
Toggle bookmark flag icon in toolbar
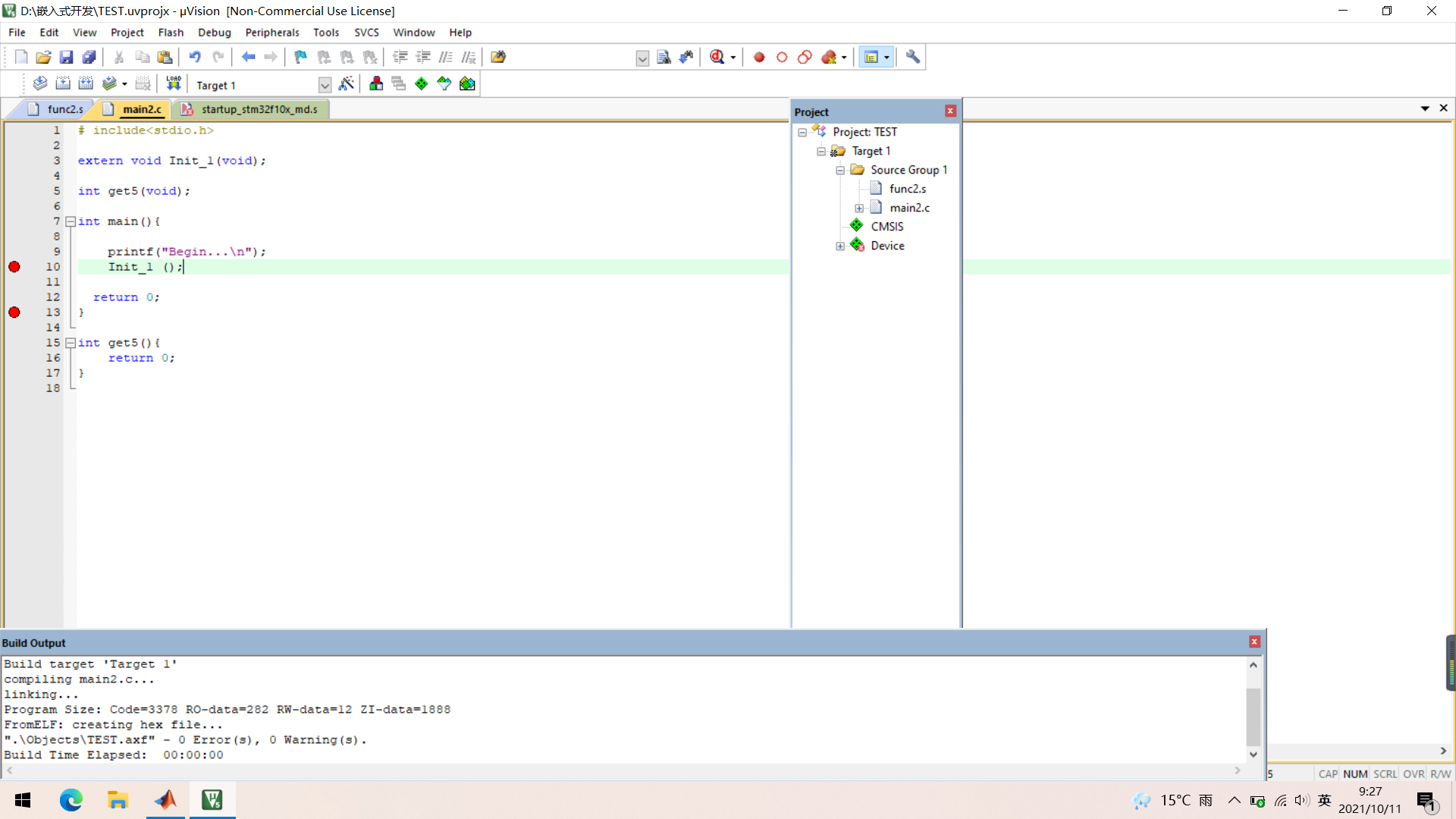301,57
